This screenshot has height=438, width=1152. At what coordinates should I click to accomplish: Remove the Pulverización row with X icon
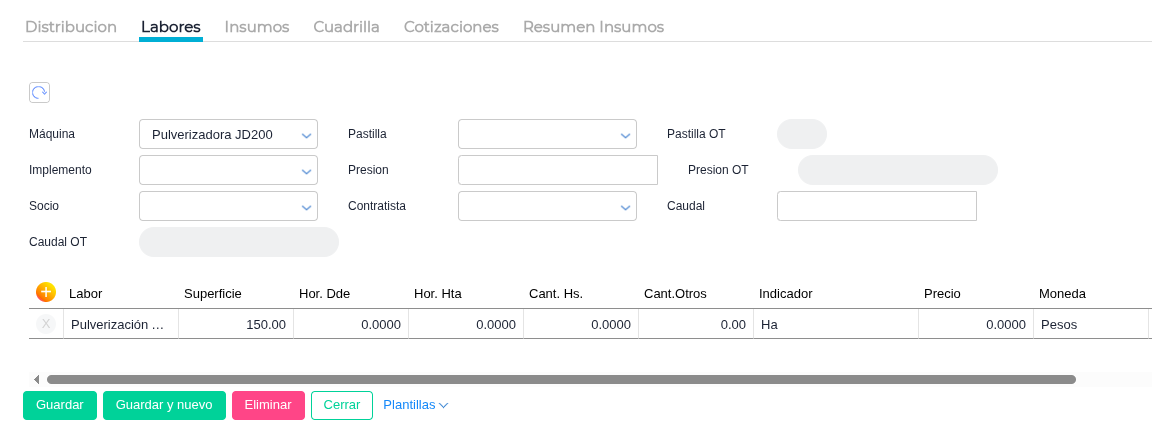click(46, 324)
